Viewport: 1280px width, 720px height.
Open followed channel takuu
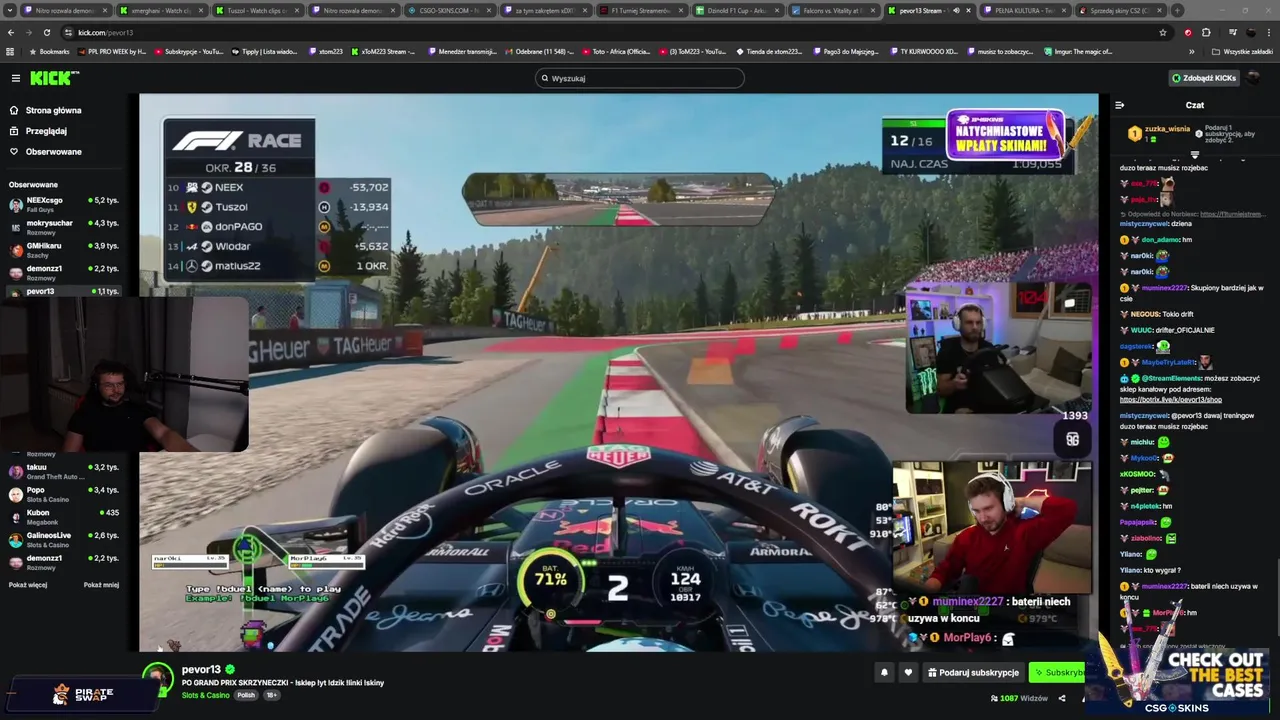tap(64, 471)
